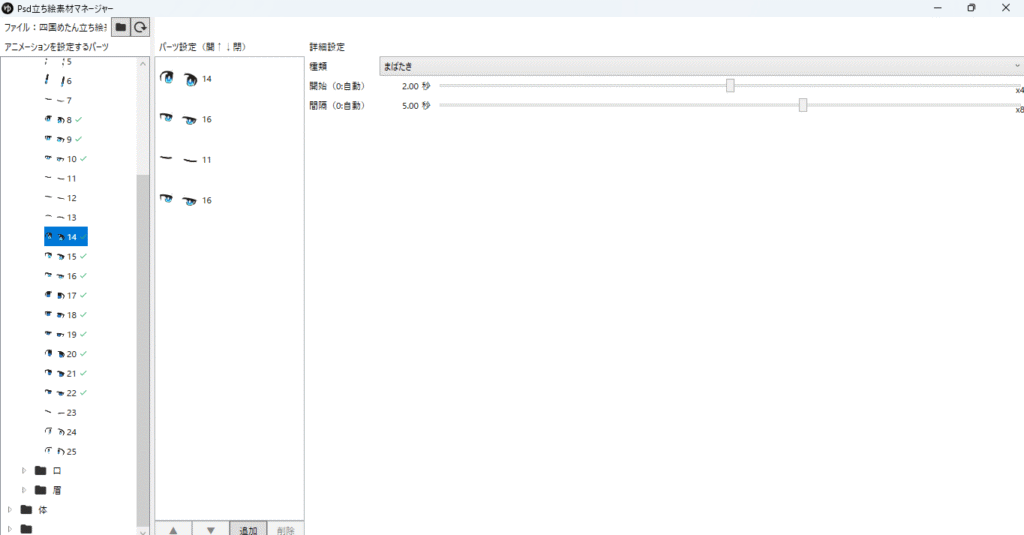Click the 開始 slider handle

[x=730, y=86]
